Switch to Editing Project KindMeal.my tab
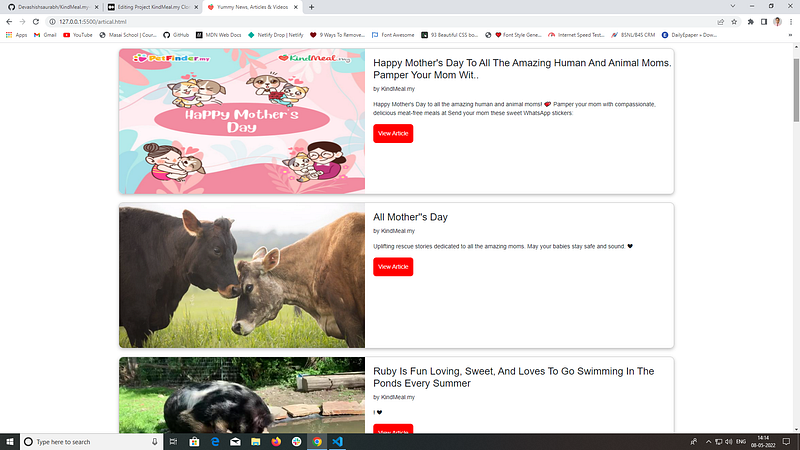Image resolution: width=800 pixels, height=450 pixels. [153, 7]
